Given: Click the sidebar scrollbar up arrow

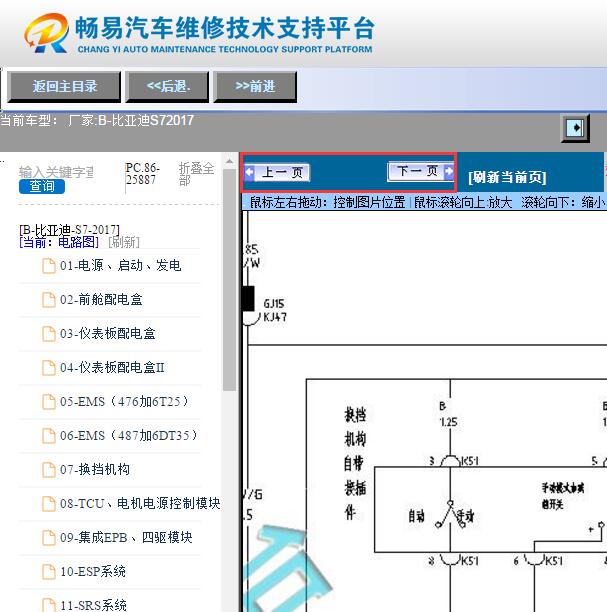Looking at the screenshot, I should pyautogui.click(x=230, y=161).
